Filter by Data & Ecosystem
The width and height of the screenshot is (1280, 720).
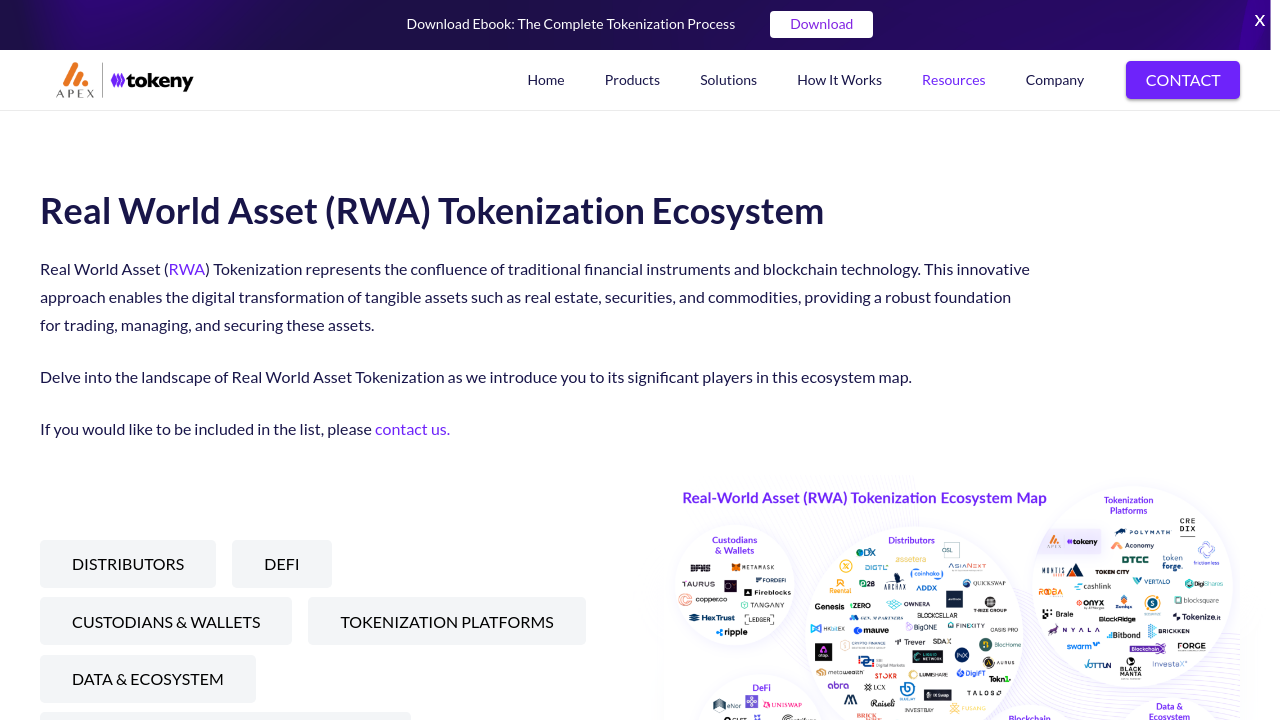coord(148,679)
